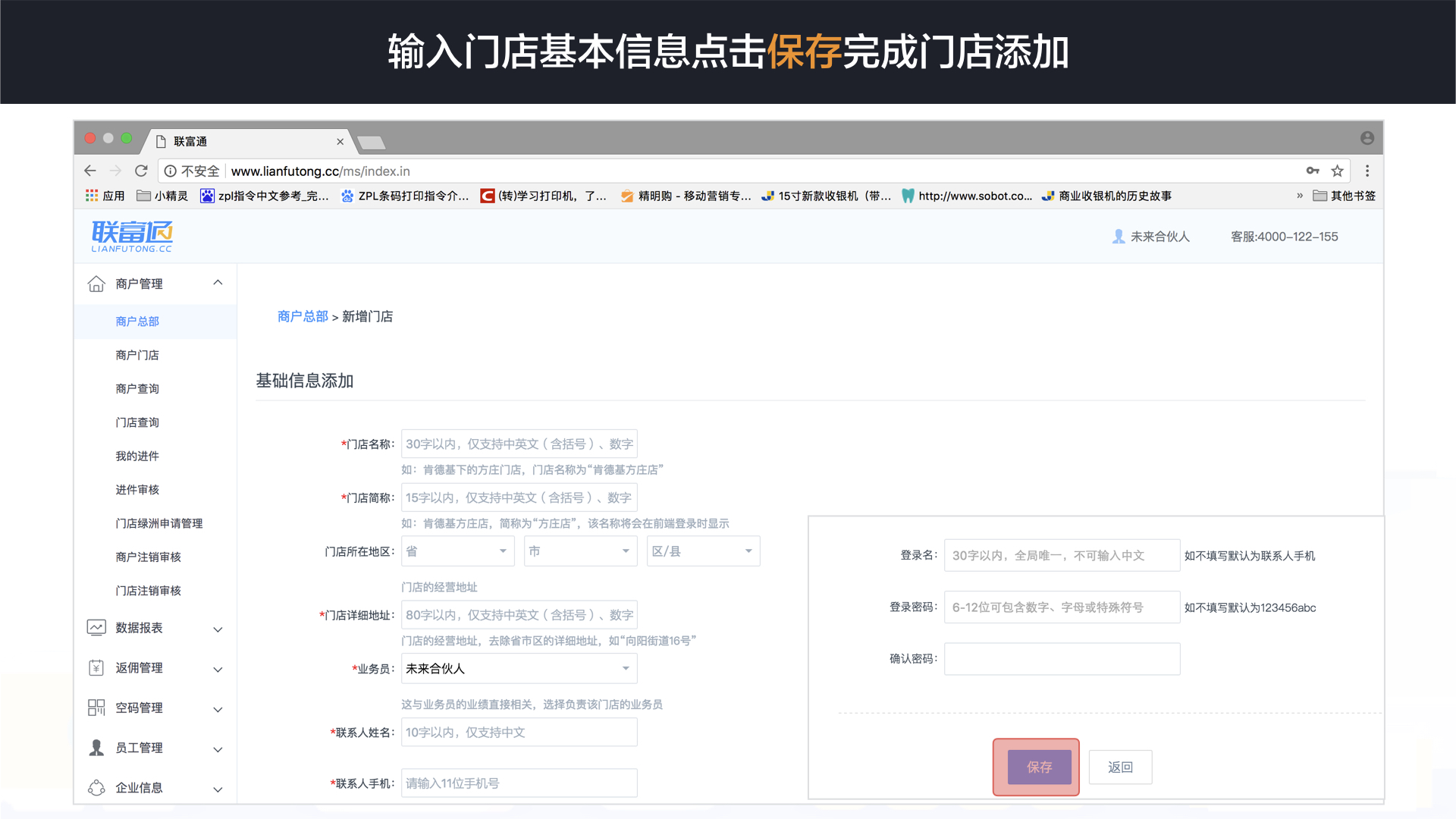Reload the page with the refresh icon

pos(141,171)
